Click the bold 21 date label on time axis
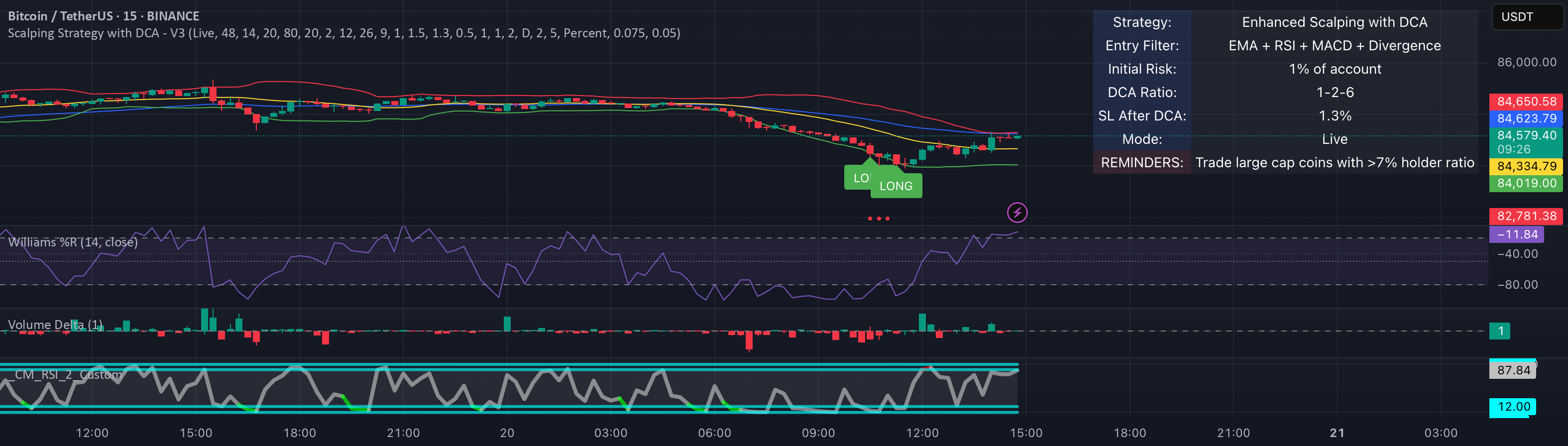1568x446 pixels. [1337, 433]
